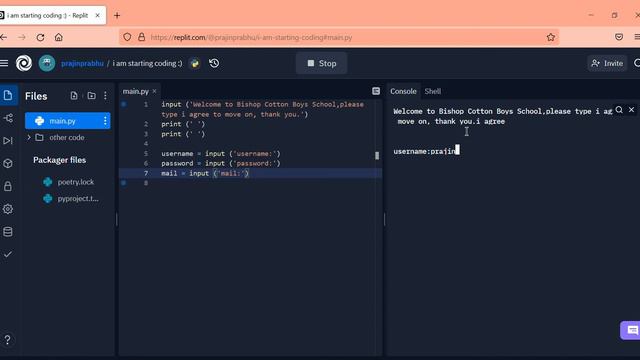The image size is (640, 360).
Task: Go back with the browser back arrow
Action: pos(4,37)
